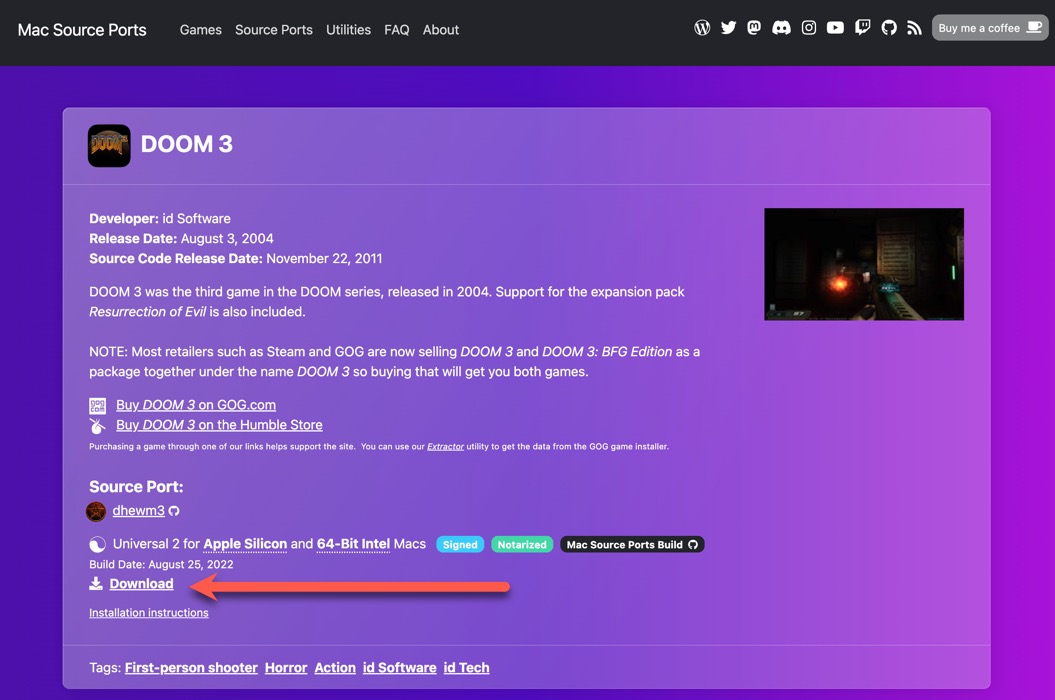
Task: Open the Discord server icon
Action: [x=781, y=28]
